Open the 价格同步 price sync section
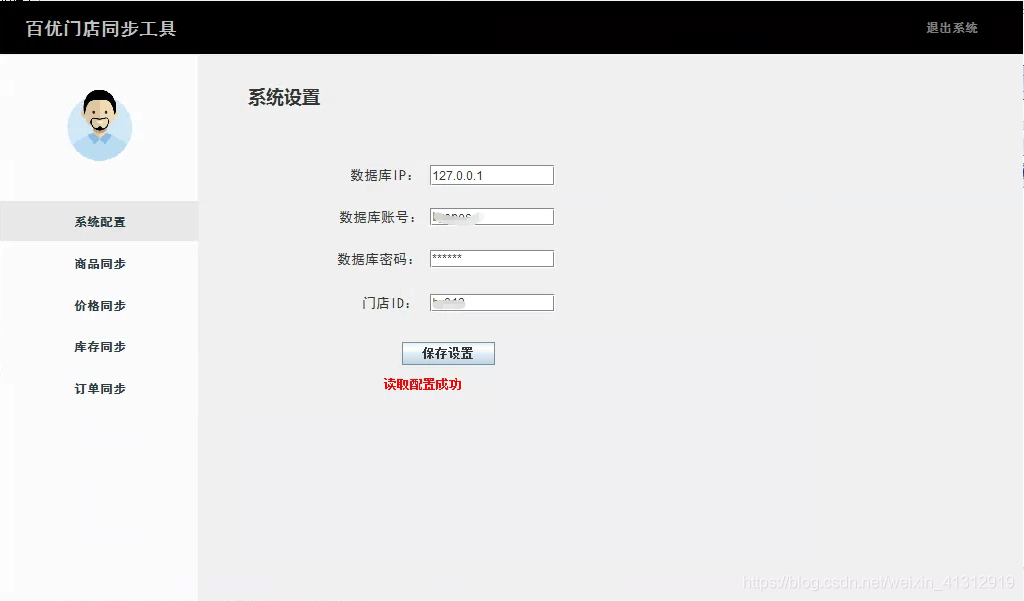Screen dimensions: 1024x601 99,305
